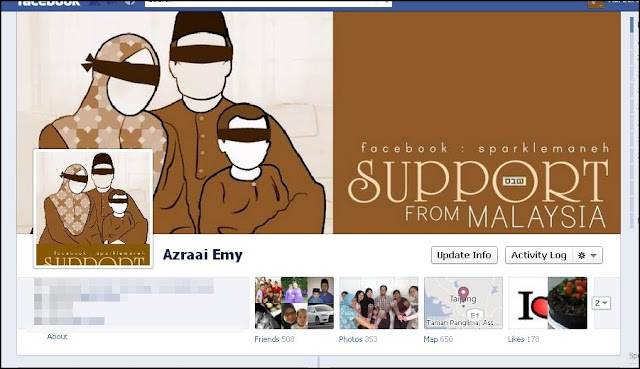The width and height of the screenshot is (640, 369).
Task: Open the Photos group picture thumbnail
Action: coord(379,303)
